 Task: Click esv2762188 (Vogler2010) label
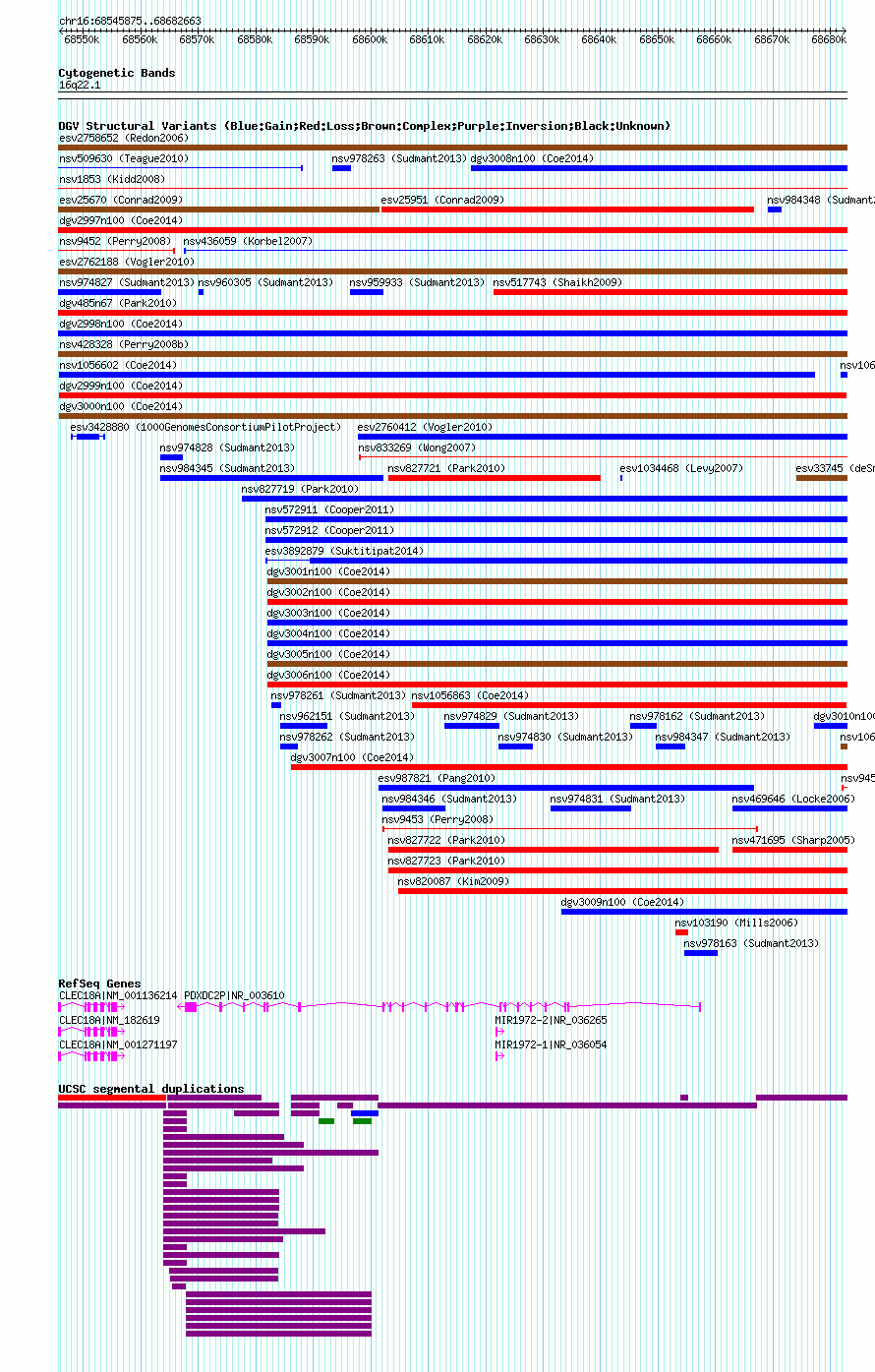click(127, 262)
